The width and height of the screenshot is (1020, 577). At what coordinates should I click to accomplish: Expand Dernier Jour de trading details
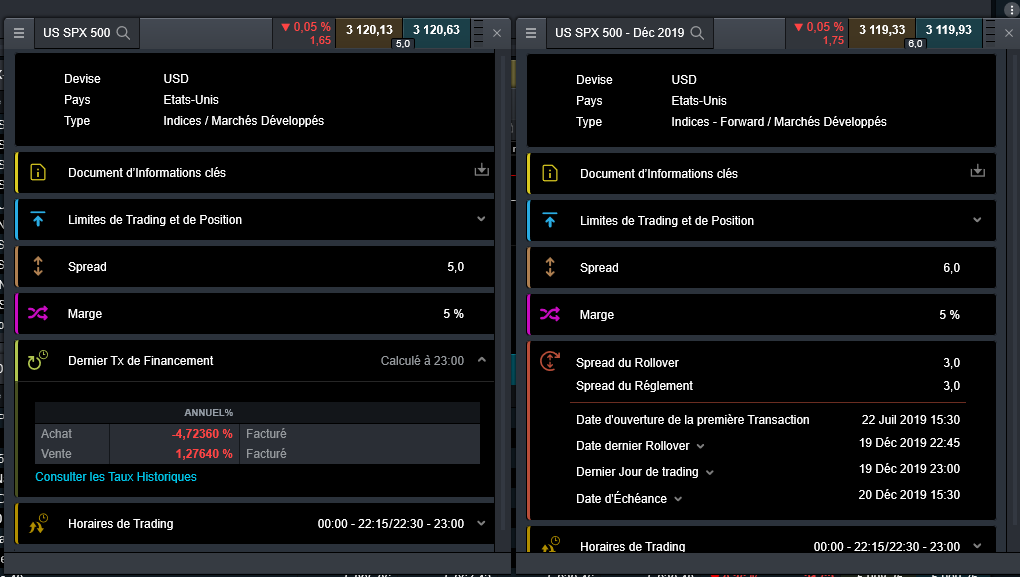click(710, 473)
